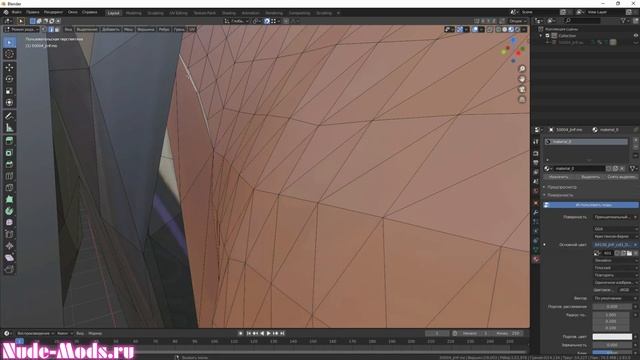Select the Extrude Region tool
Screen dimensions: 640x360
coord(9,141)
